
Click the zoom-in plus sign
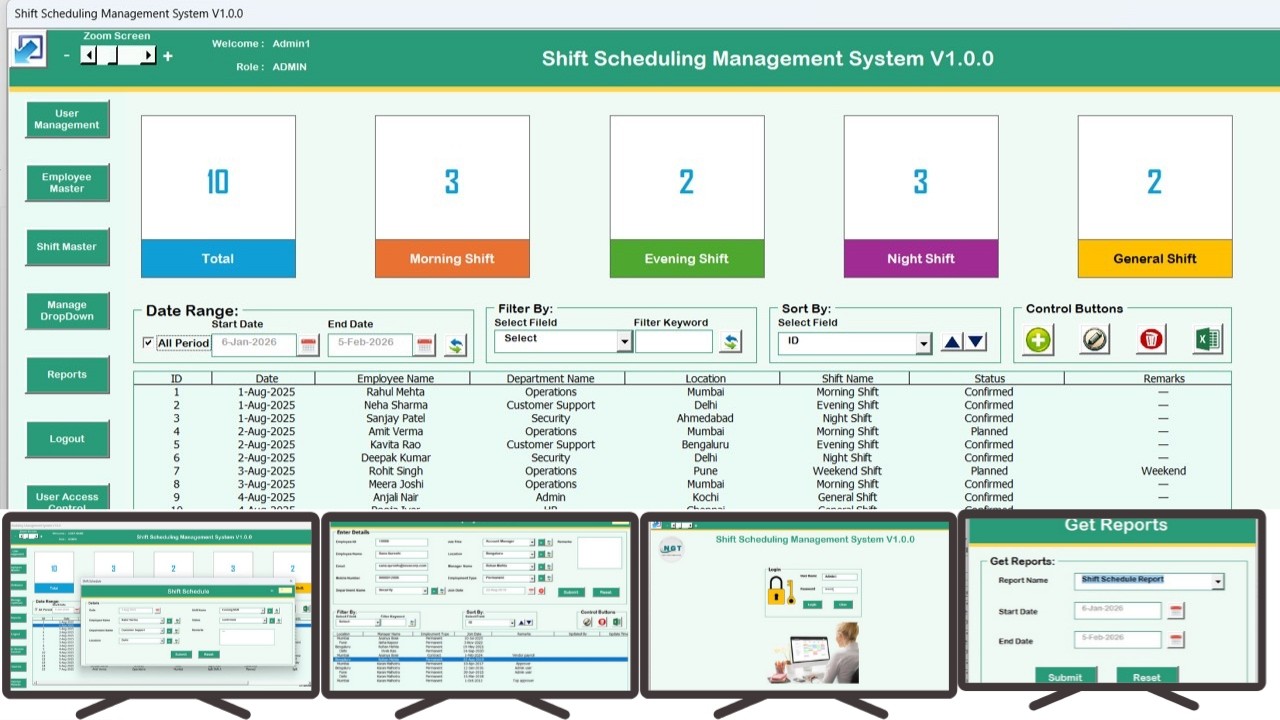coord(168,56)
